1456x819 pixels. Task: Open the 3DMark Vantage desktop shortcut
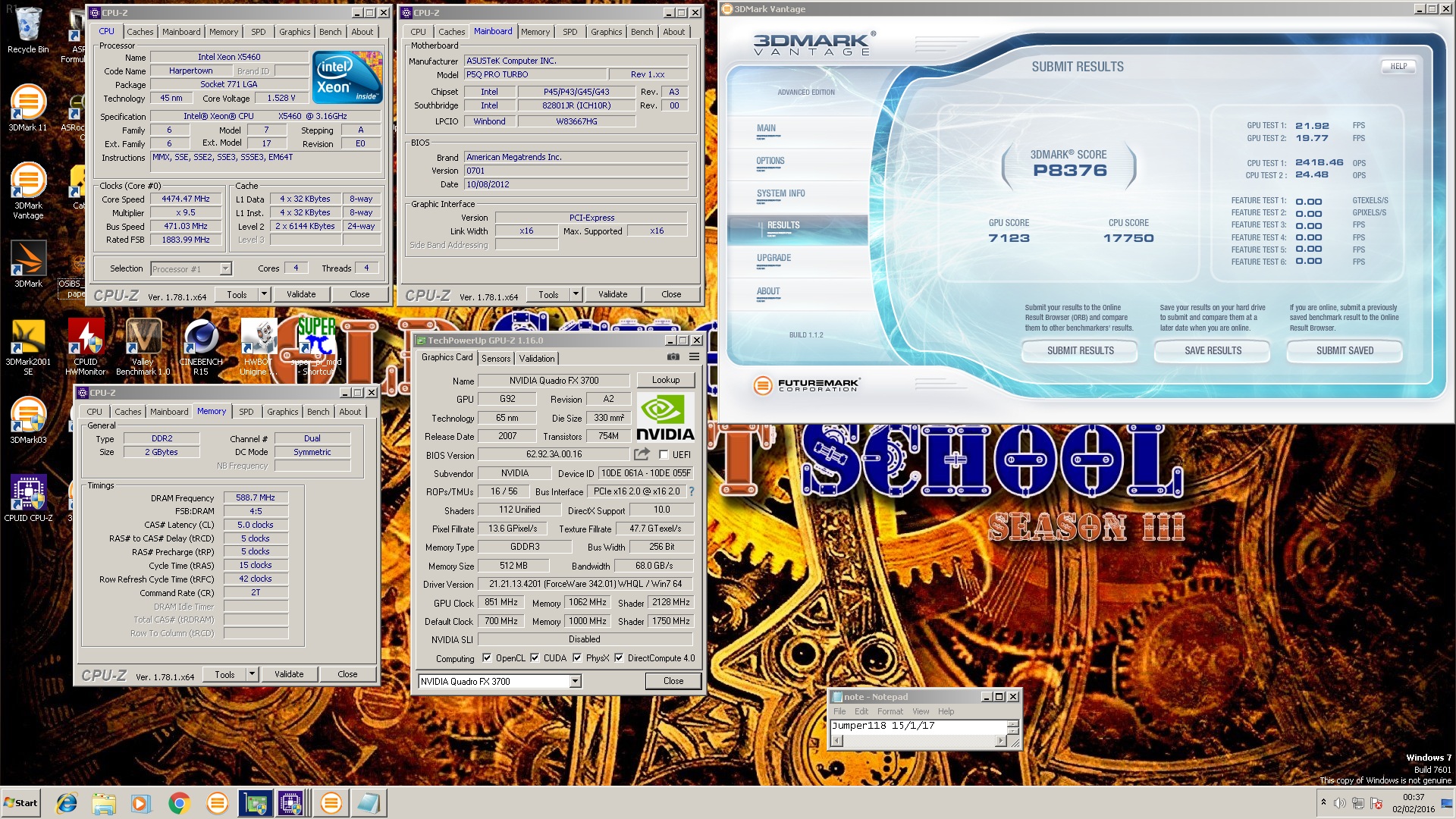28,191
